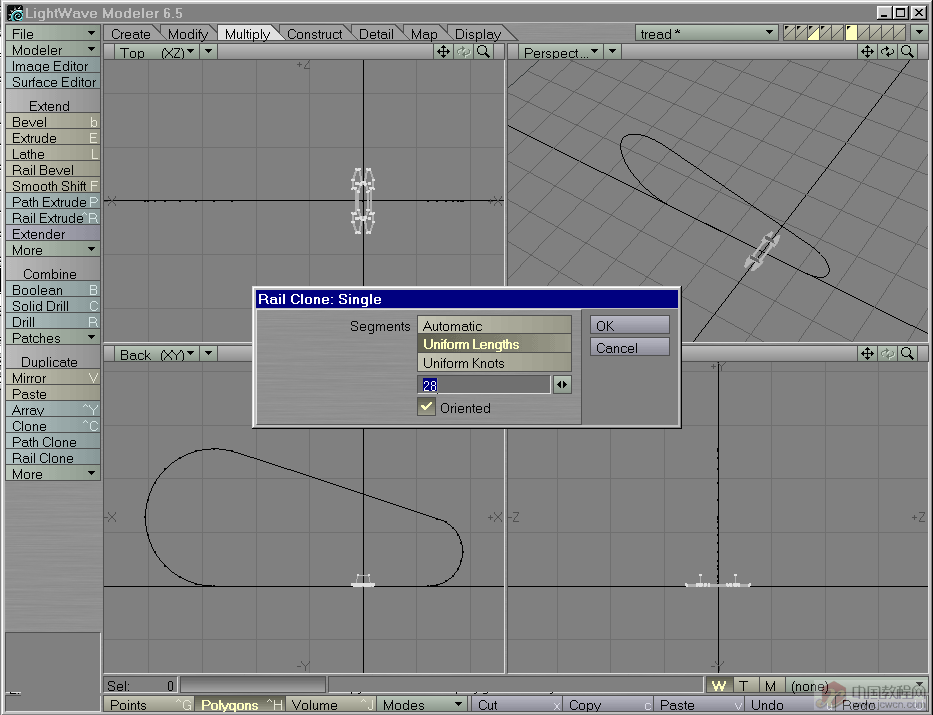933x715 pixels.
Task: Switch to the Multiply tab
Action: point(248,34)
